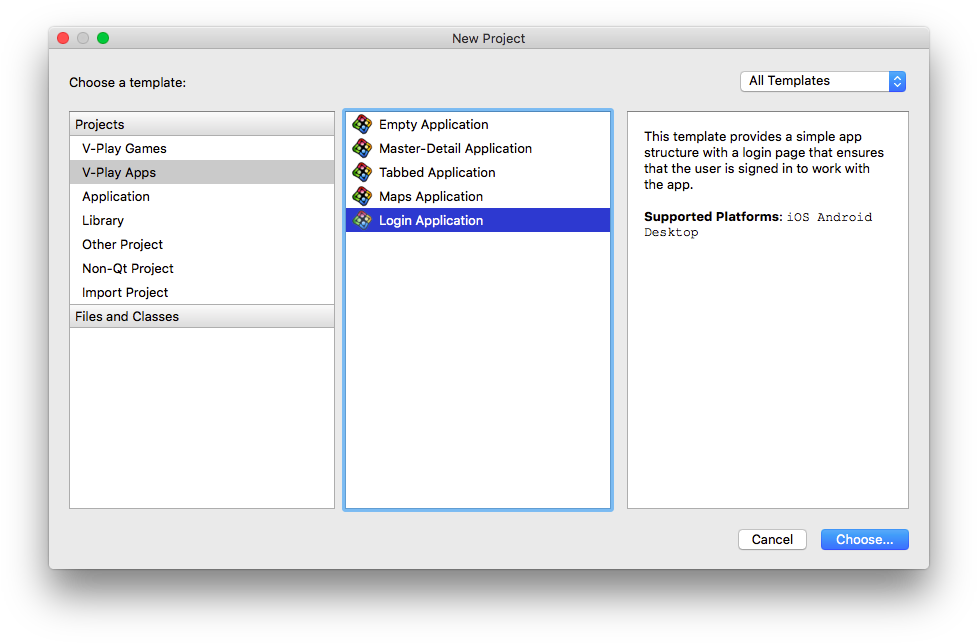The height and width of the screenshot is (643, 977).
Task: Click the Projects section header
Action: tap(100, 125)
